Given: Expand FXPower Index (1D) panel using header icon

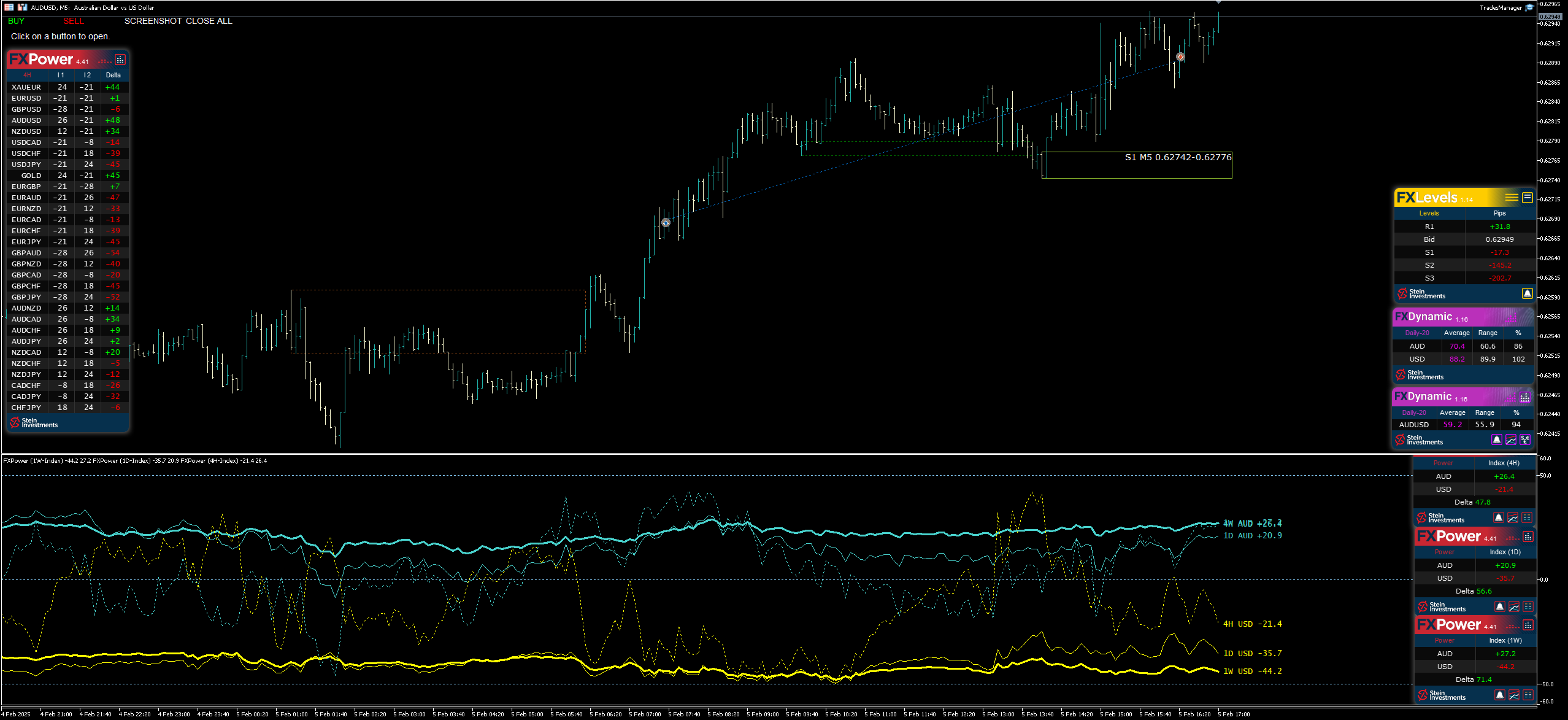Looking at the screenshot, I should [1528, 536].
